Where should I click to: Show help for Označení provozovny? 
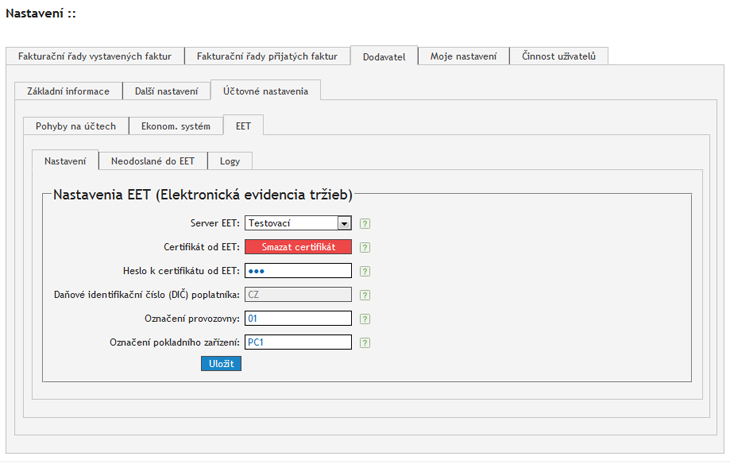[365, 319]
